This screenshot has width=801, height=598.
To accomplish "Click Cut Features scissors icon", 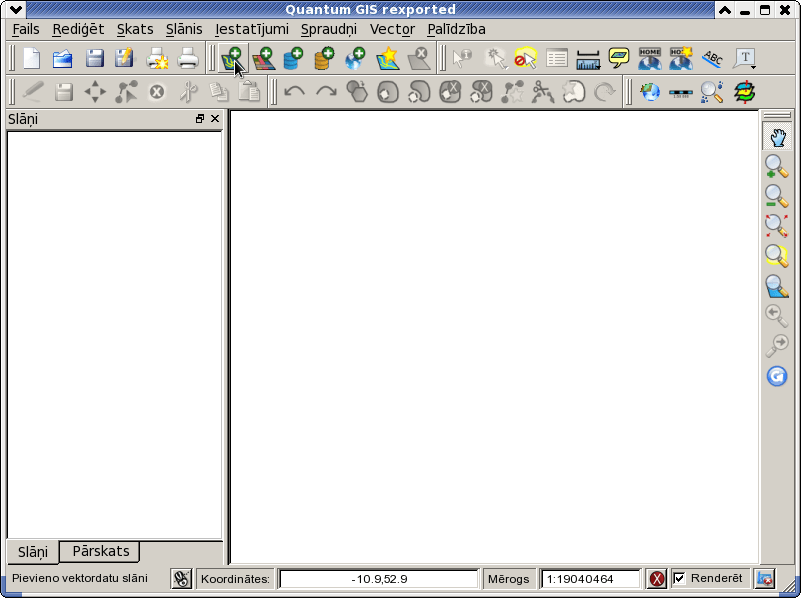I will [x=189, y=92].
